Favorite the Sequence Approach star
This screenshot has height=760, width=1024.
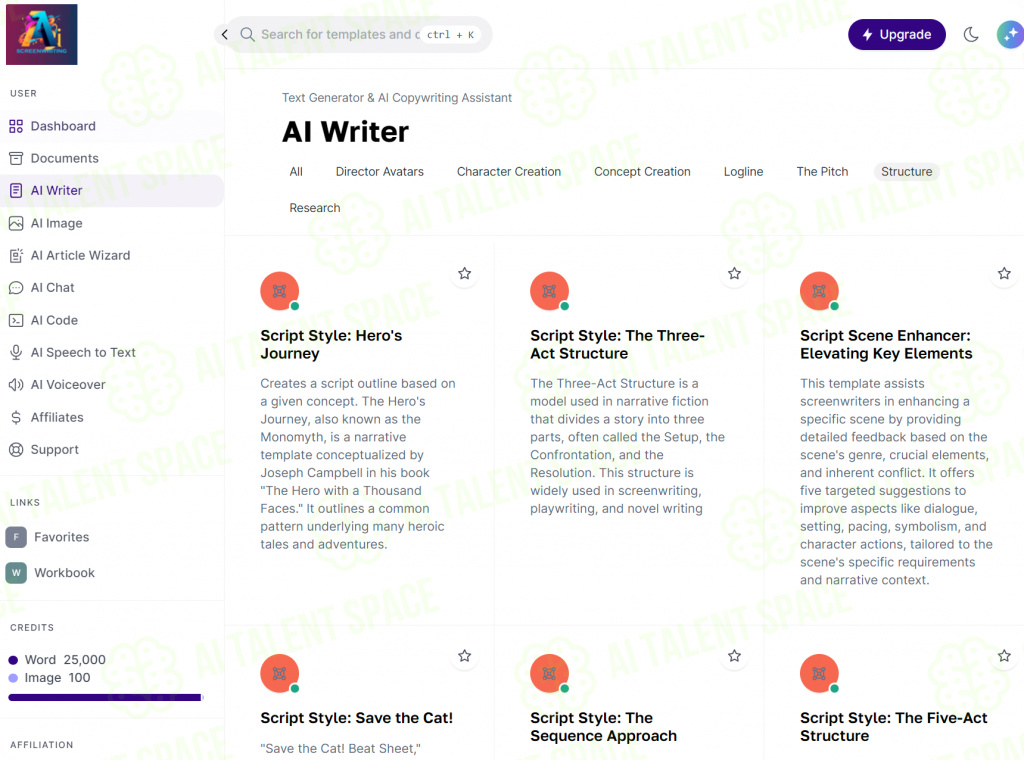pos(734,656)
